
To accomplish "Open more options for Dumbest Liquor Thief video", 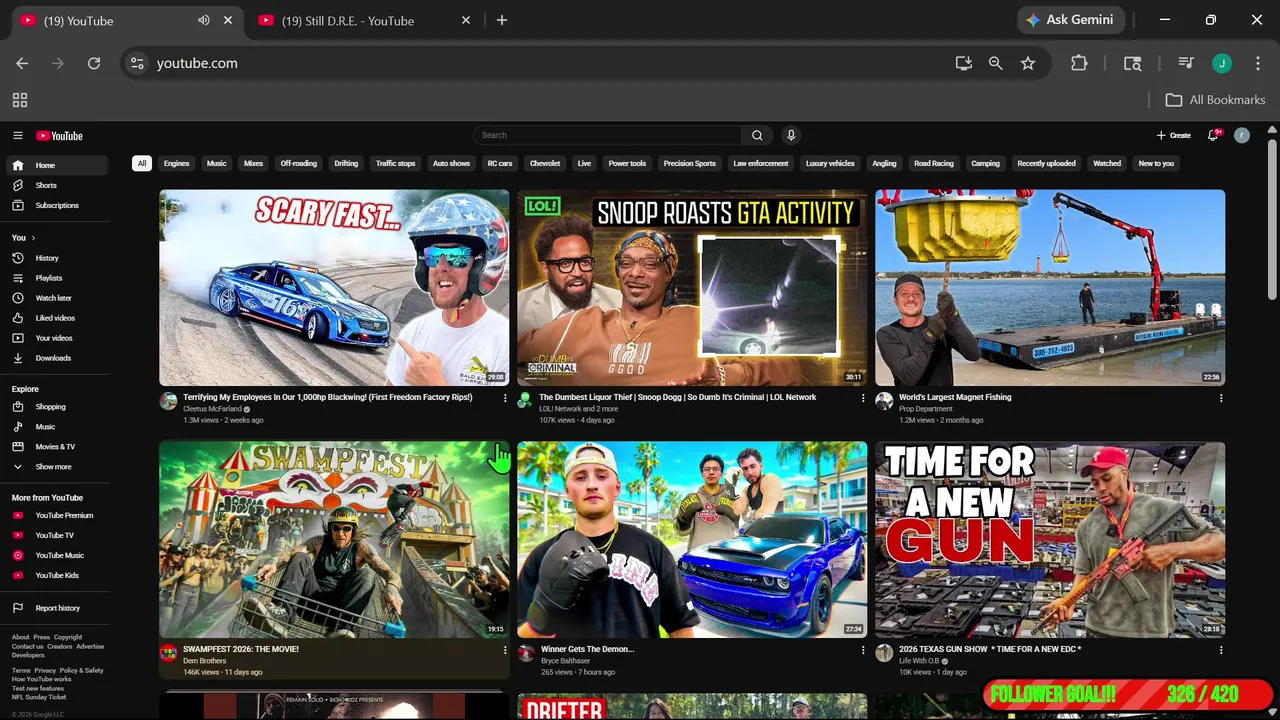I will [863, 398].
